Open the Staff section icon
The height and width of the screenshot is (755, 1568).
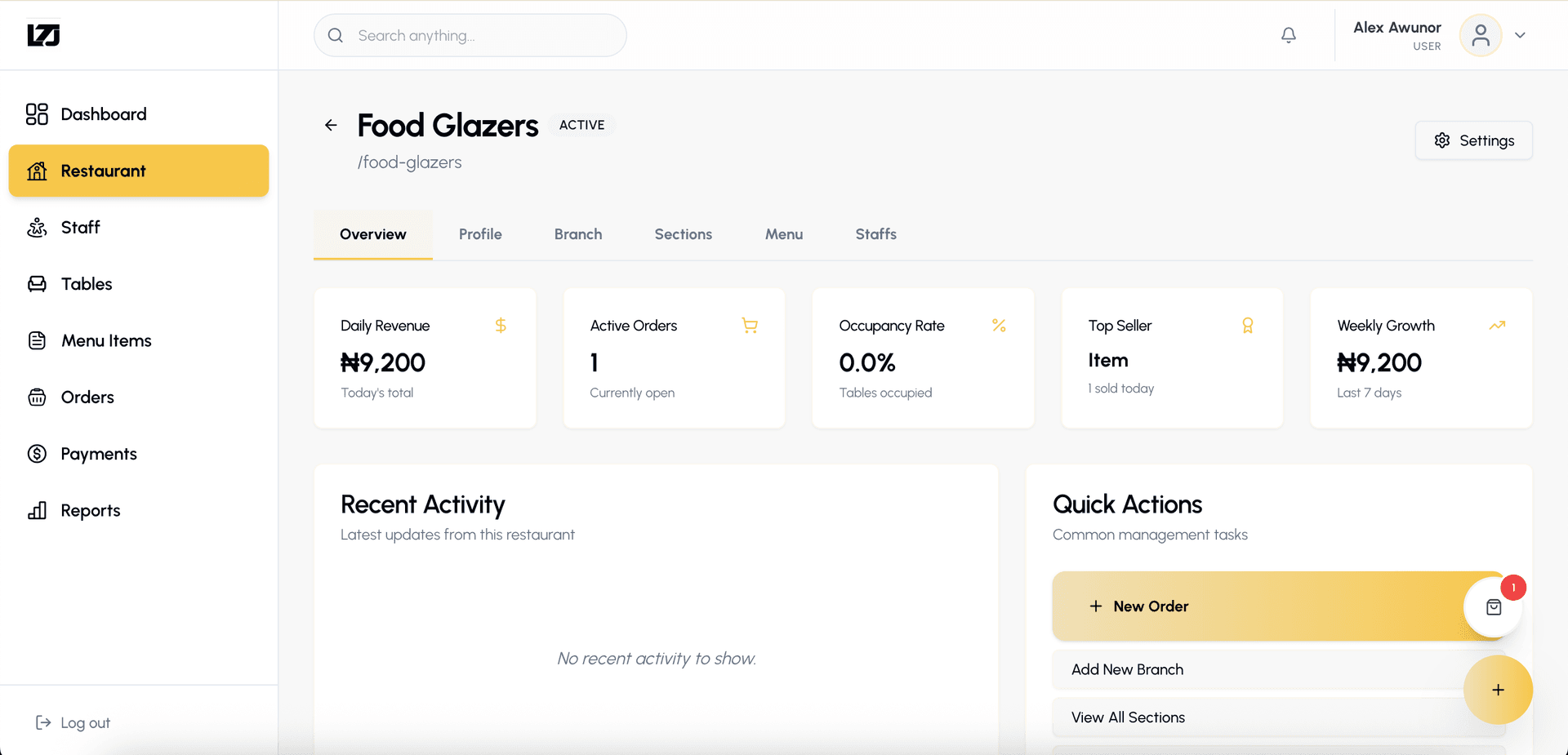click(37, 227)
